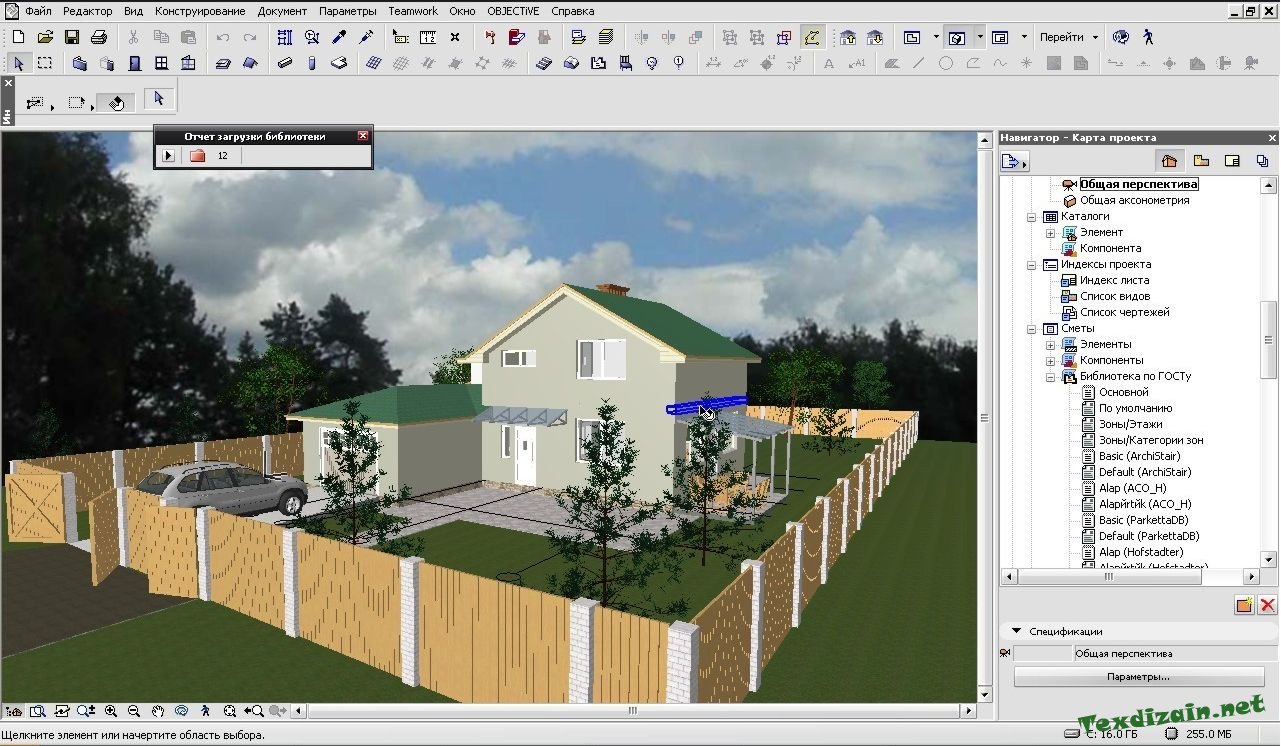Select Общая аксонометрия in the Navigator

[x=1134, y=200]
